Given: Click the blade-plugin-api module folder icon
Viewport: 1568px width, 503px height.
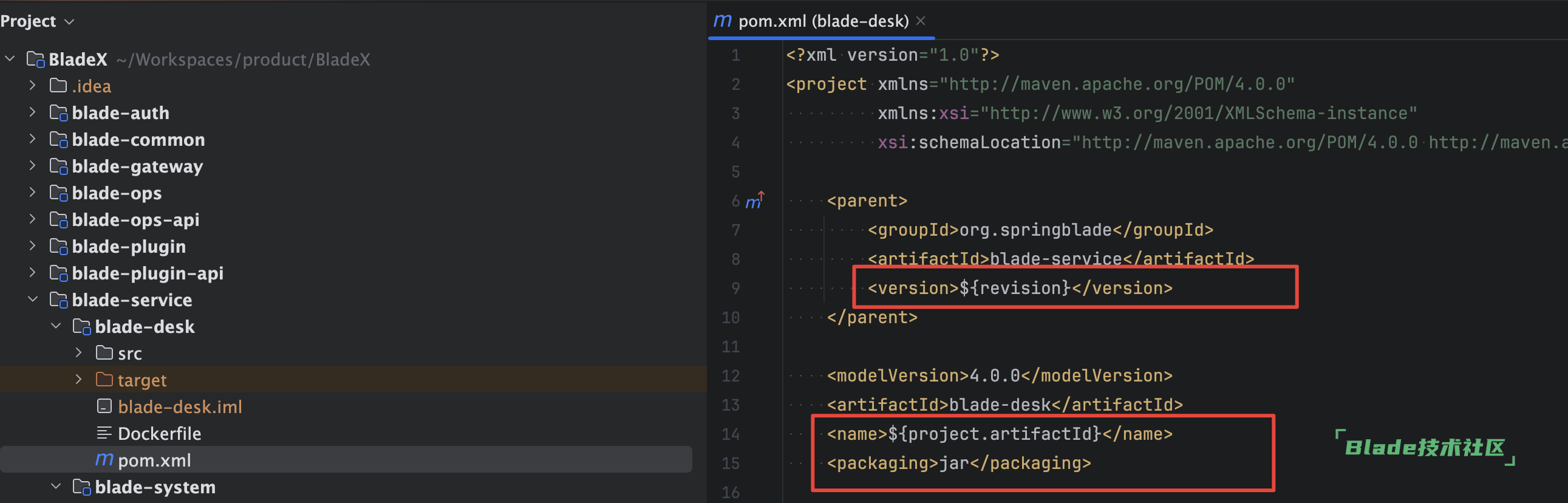Looking at the screenshot, I should [58, 273].
